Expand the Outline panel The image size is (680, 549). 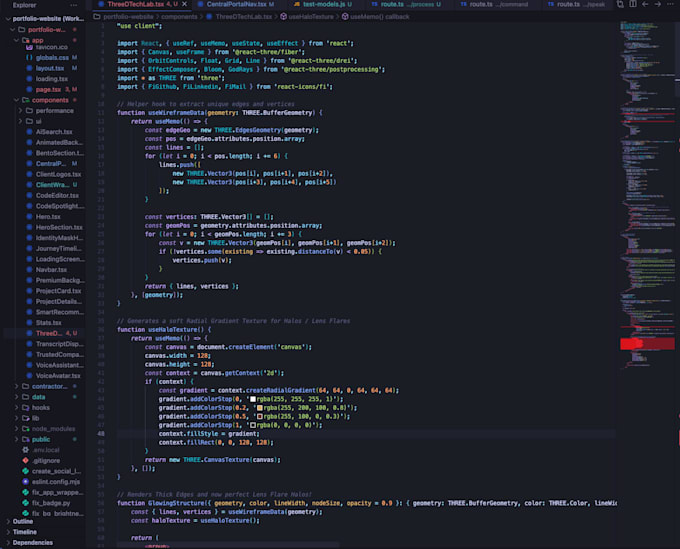(8, 521)
